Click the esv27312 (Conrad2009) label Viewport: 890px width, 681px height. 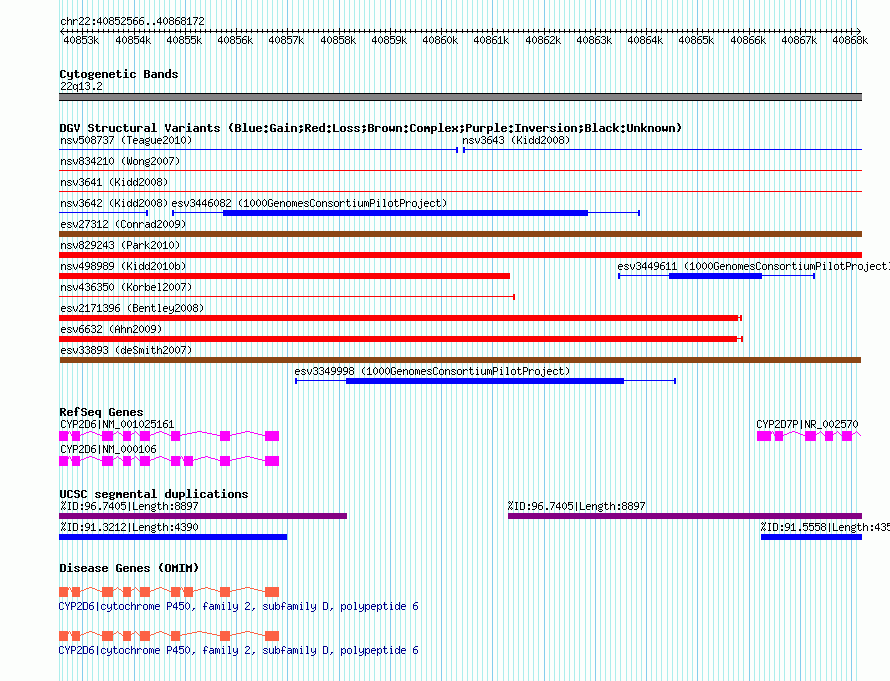pos(123,224)
